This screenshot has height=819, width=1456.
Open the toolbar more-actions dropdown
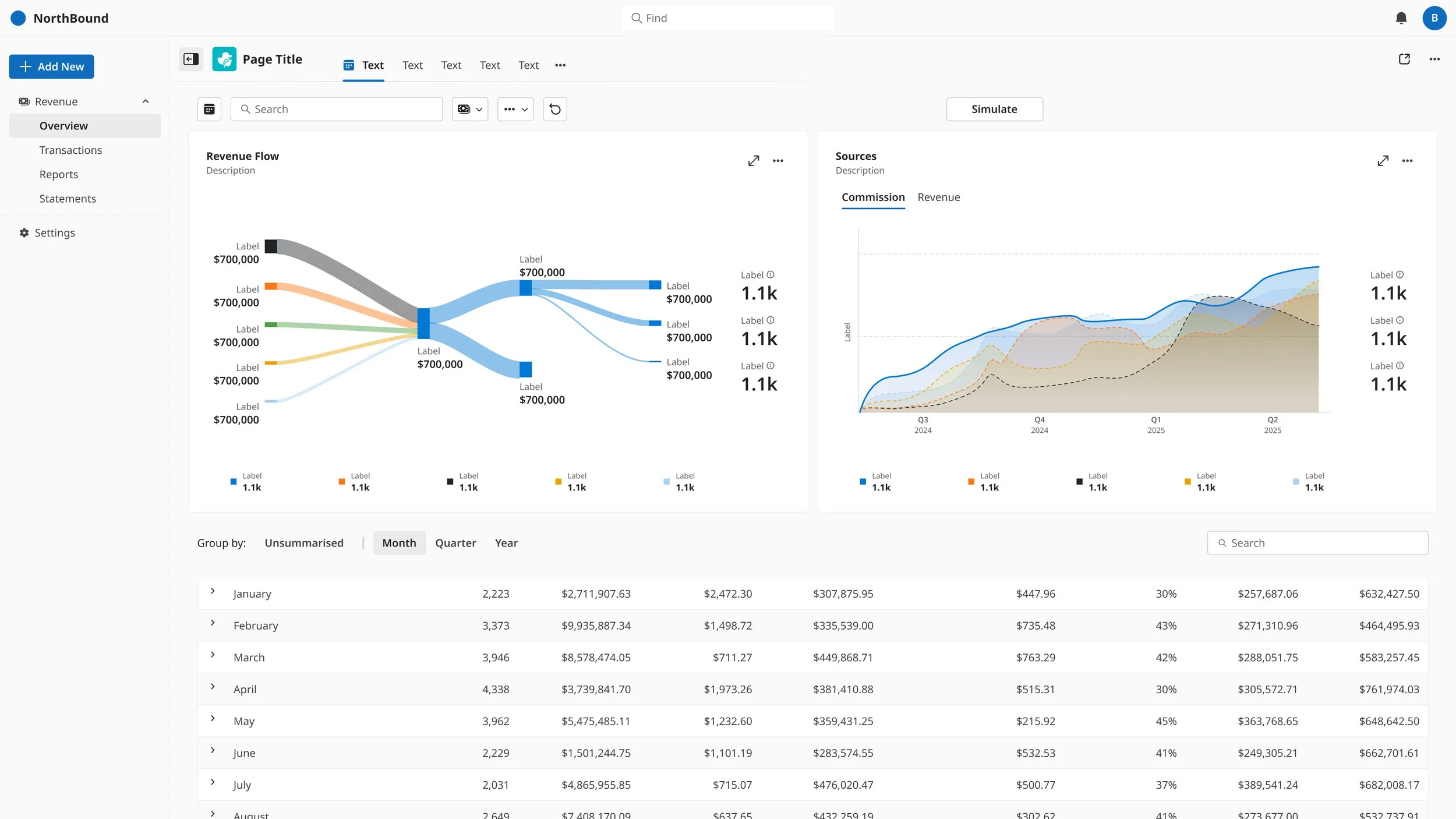515,109
